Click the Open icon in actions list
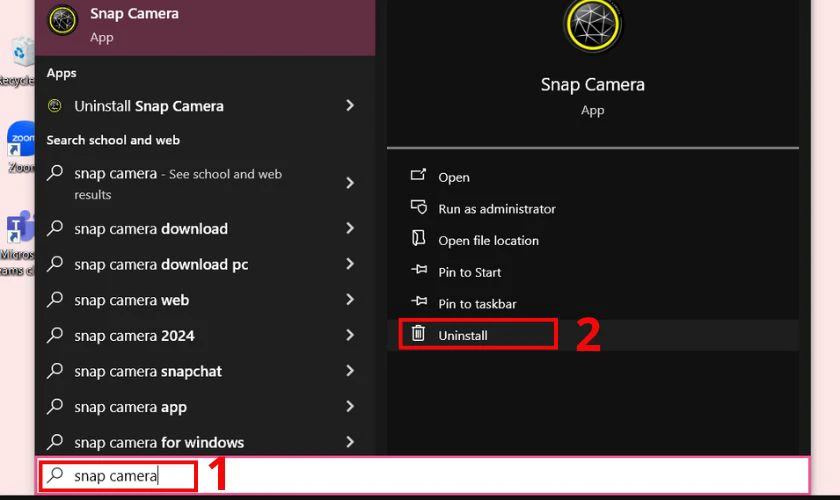Viewport: 840px width, 500px height. click(x=418, y=175)
